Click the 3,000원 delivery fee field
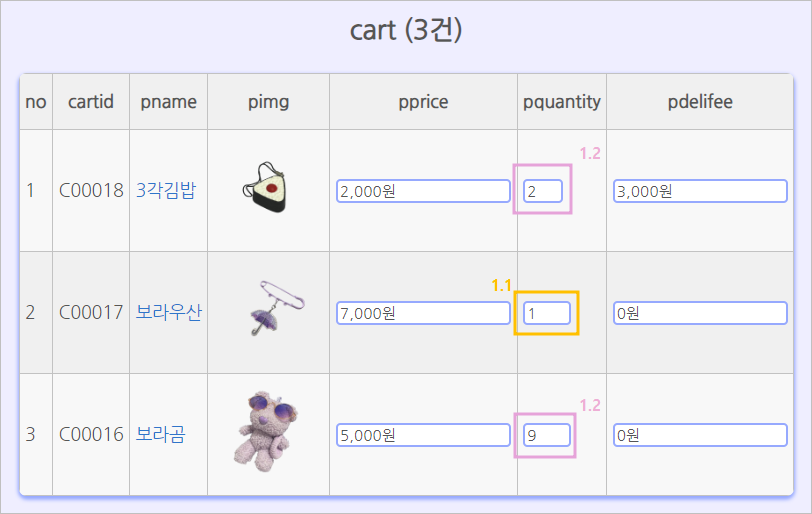The image size is (812, 514). (x=700, y=191)
